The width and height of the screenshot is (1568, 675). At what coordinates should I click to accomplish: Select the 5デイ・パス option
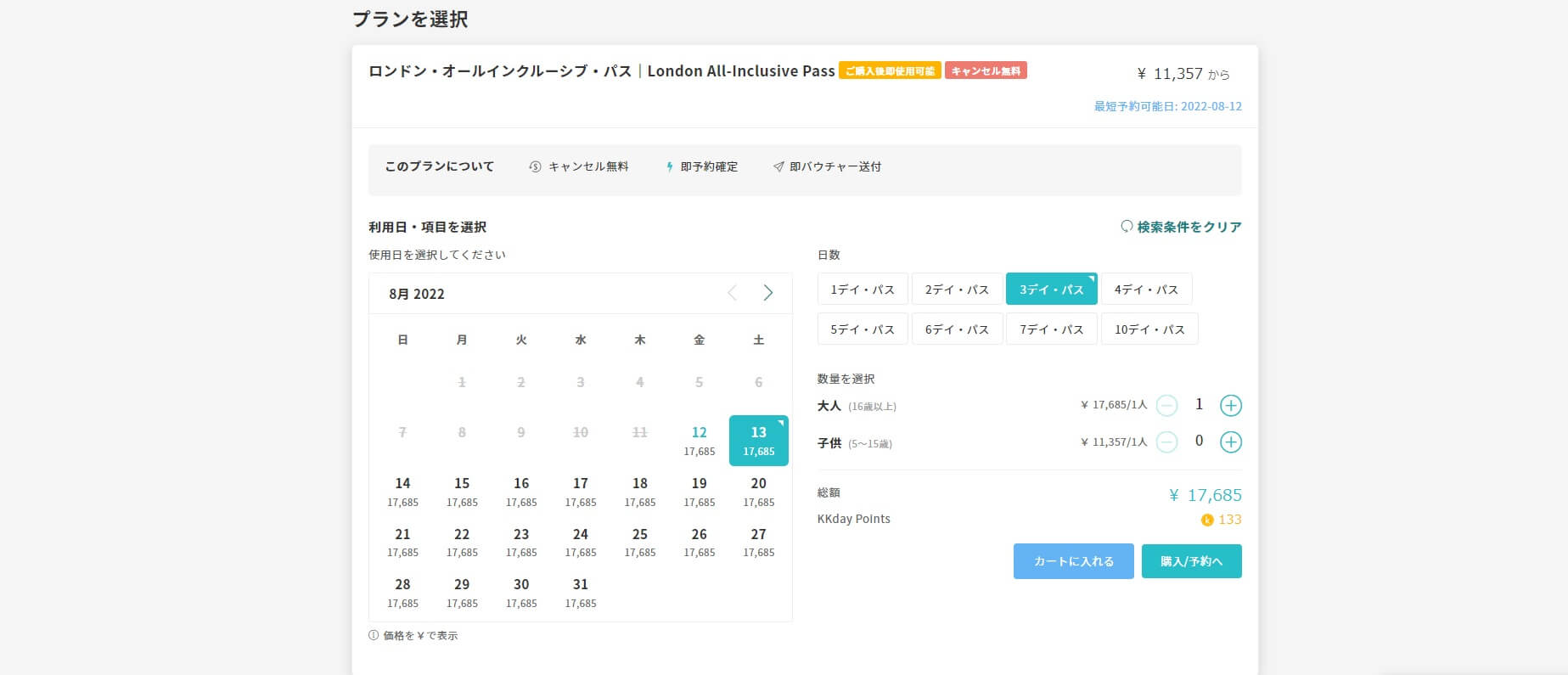863,329
